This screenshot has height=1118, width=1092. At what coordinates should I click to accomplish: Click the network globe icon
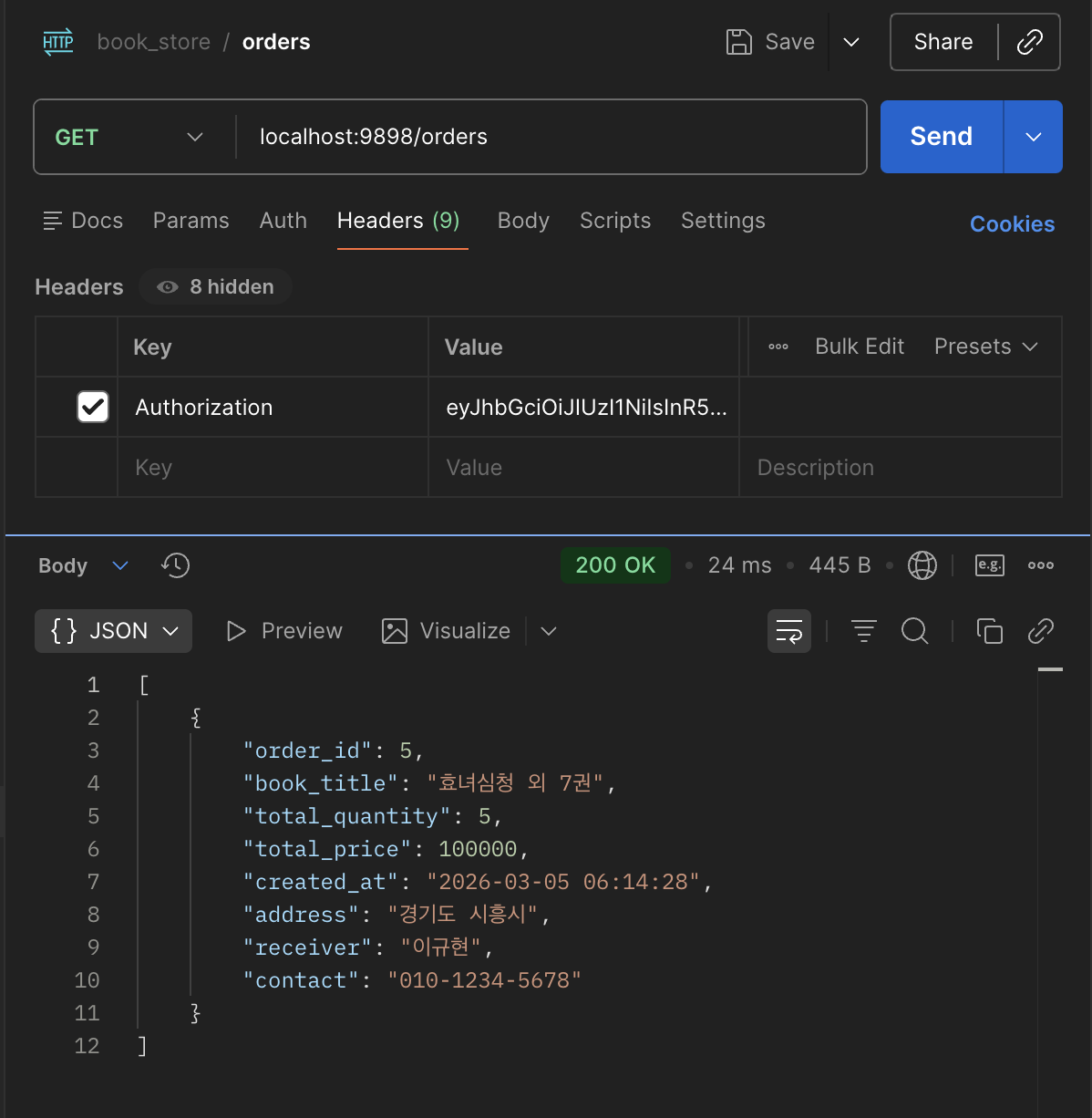[922, 565]
